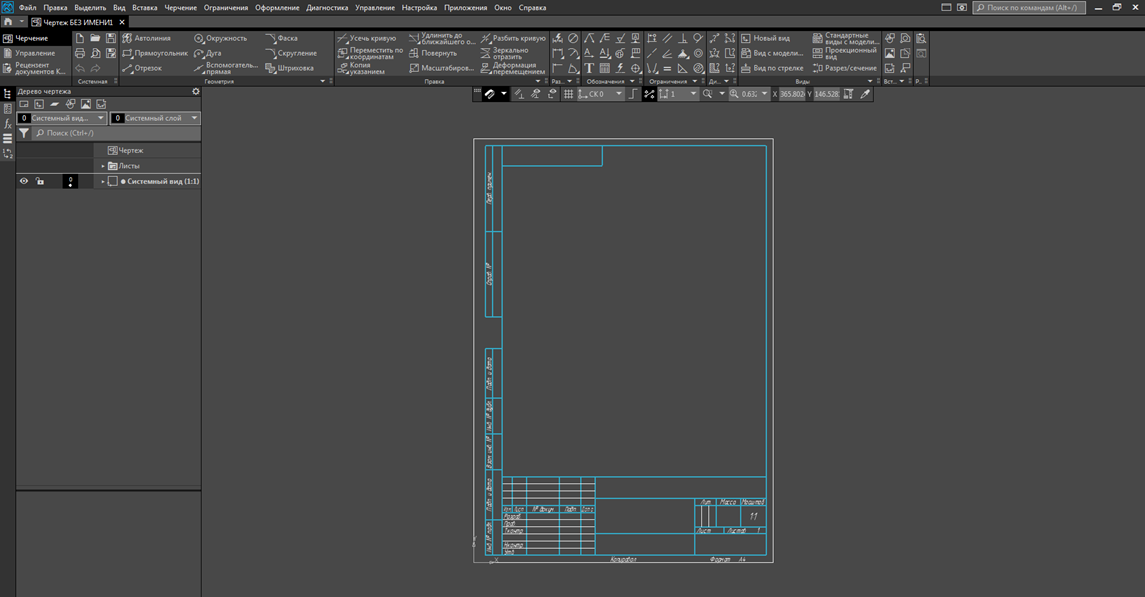Select the Чертеж item in tree

click(126, 150)
